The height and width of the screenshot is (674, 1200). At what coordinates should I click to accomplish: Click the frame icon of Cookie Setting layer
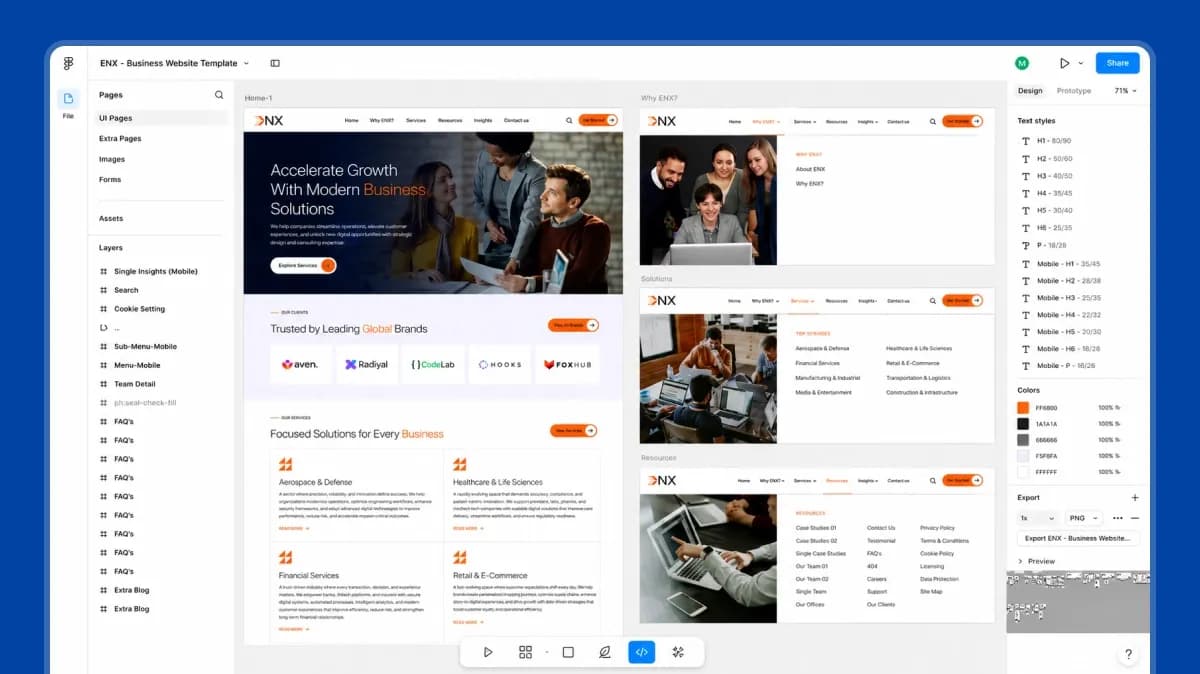coord(104,309)
